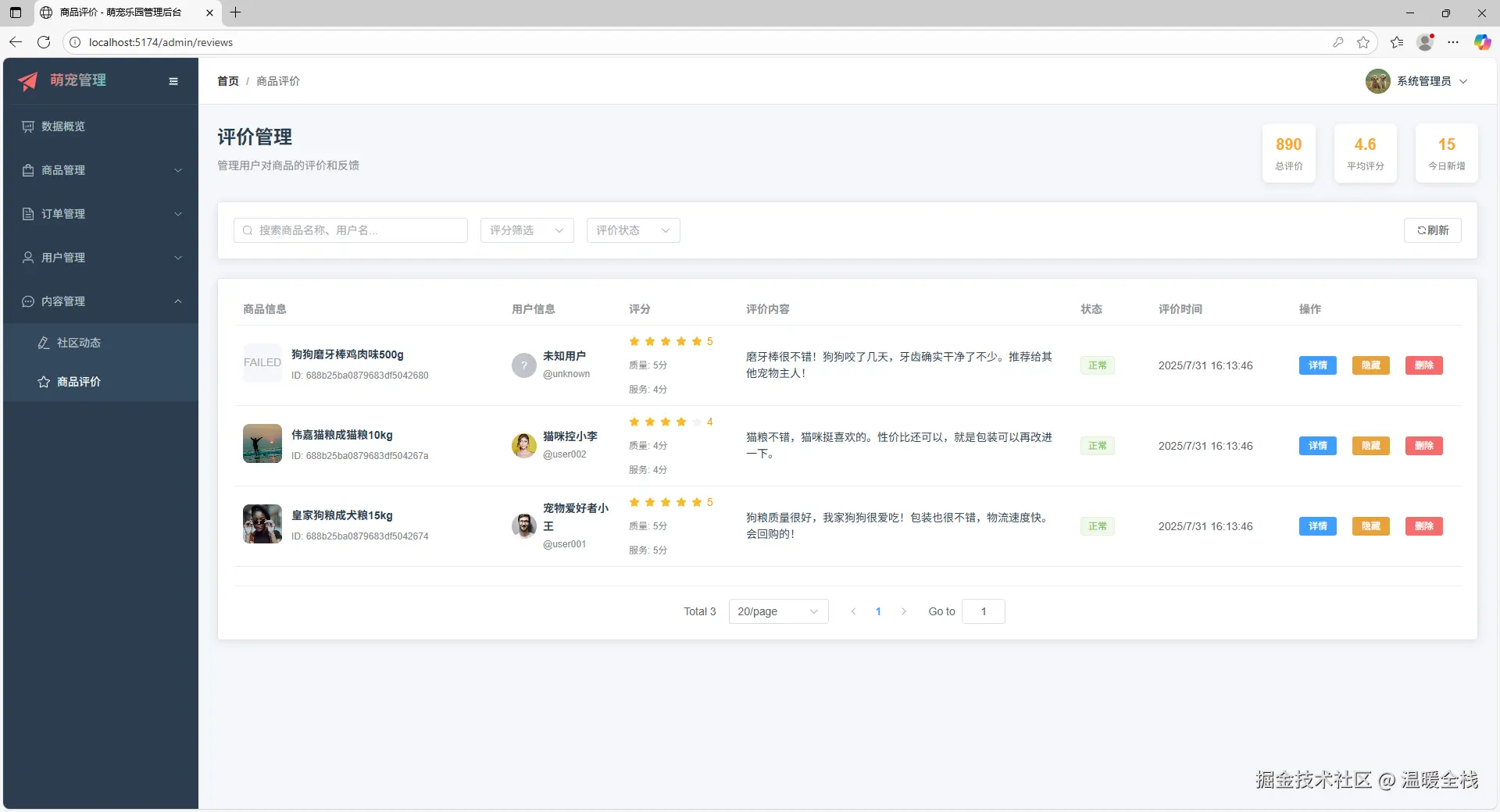View 详情 for 伟嘉猫粮成猫粮10kg review
This screenshot has height=812, width=1500.
point(1318,446)
